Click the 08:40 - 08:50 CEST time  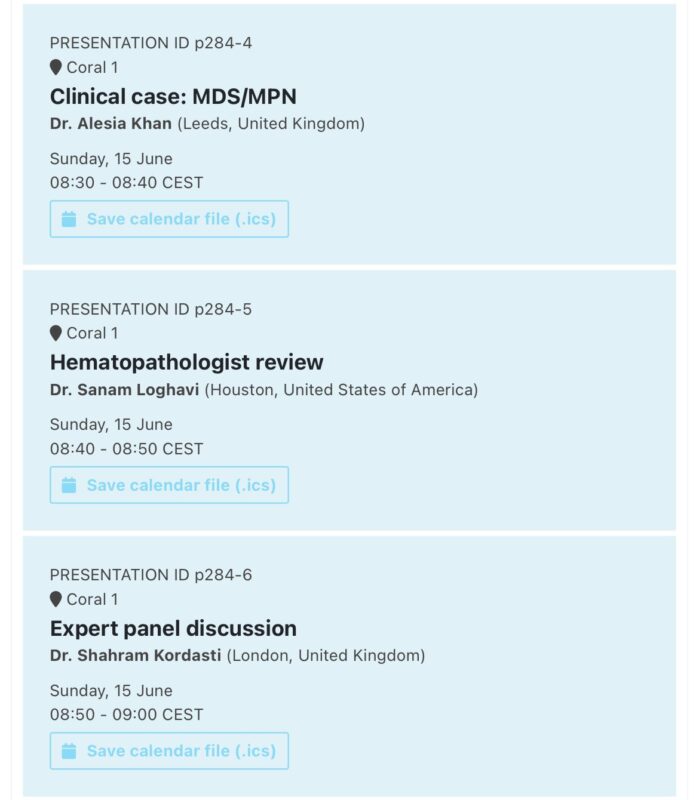point(127,449)
